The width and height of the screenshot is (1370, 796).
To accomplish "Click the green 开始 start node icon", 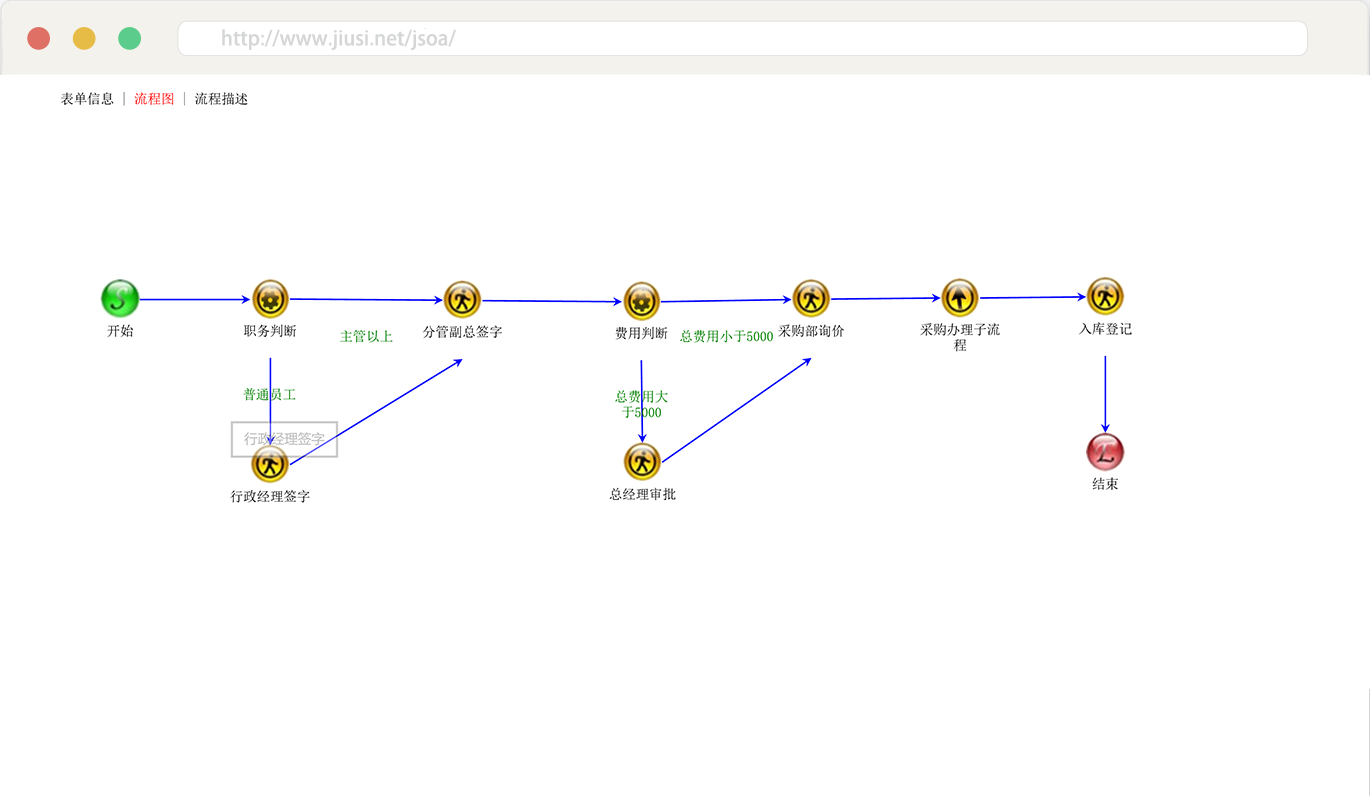I will [x=120, y=298].
